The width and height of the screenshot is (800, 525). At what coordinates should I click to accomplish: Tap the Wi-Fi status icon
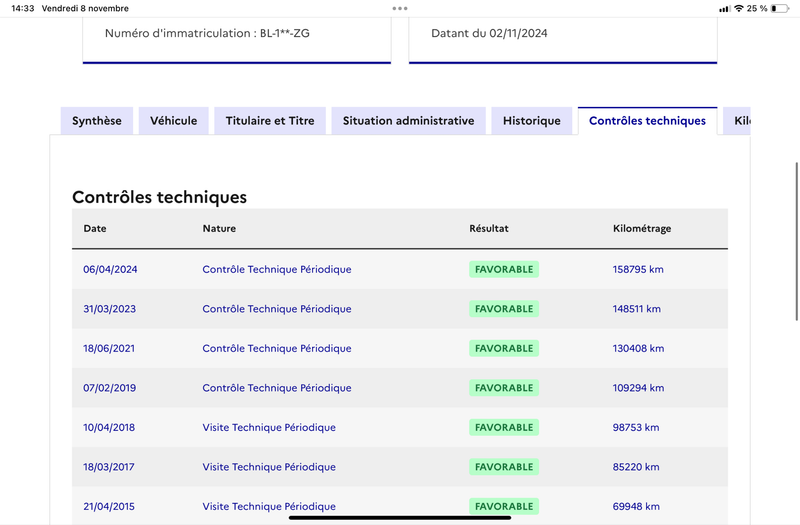[738, 8]
